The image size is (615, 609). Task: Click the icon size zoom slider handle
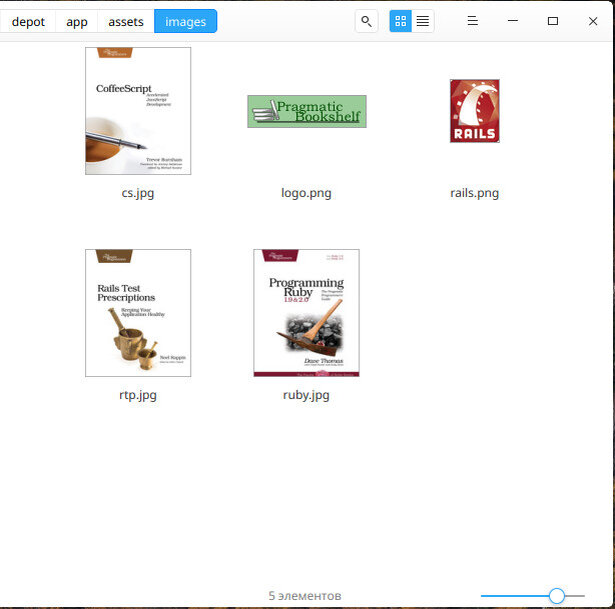(557, 596)
